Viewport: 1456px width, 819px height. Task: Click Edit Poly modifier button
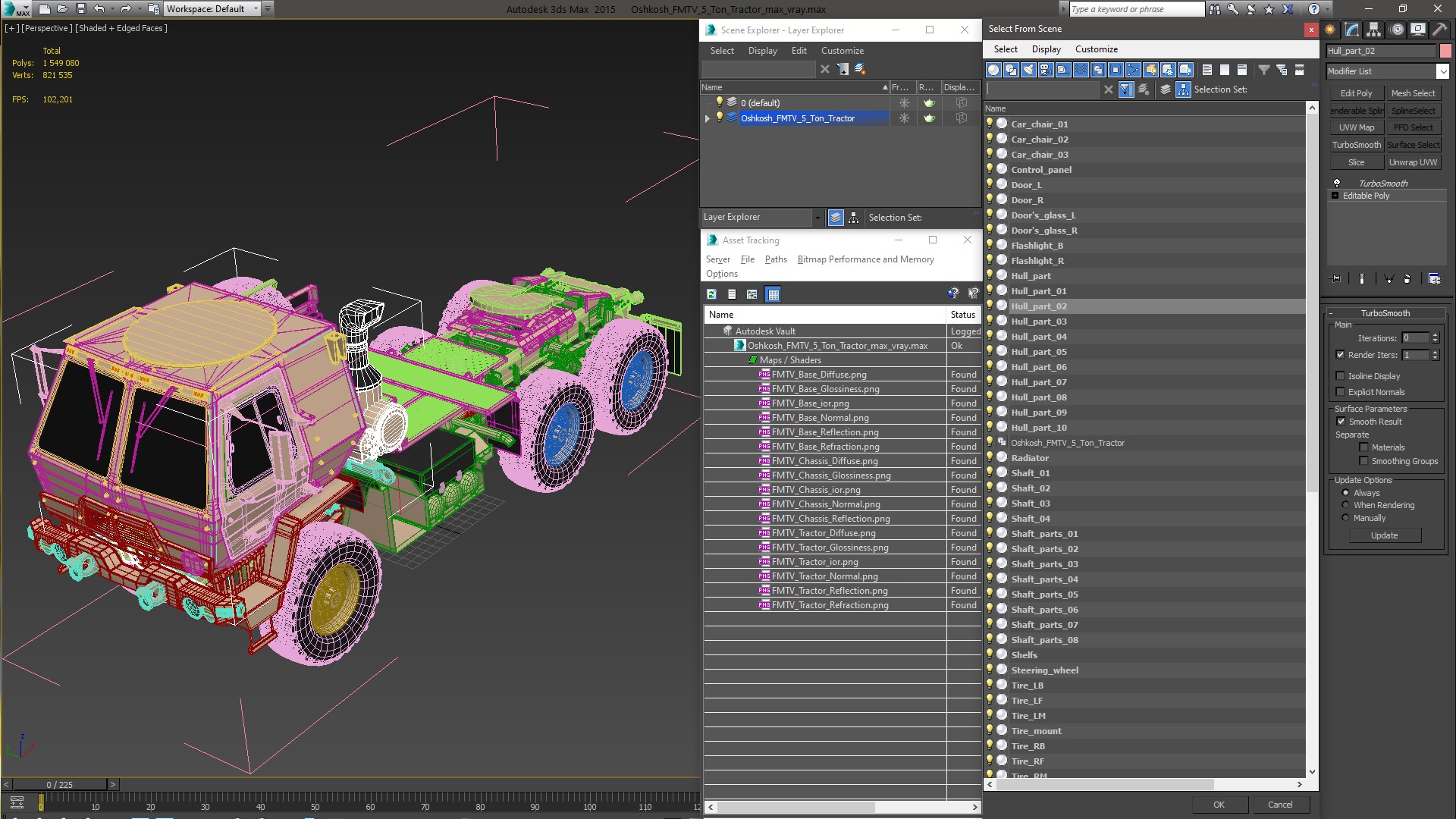pos(1356,93)
